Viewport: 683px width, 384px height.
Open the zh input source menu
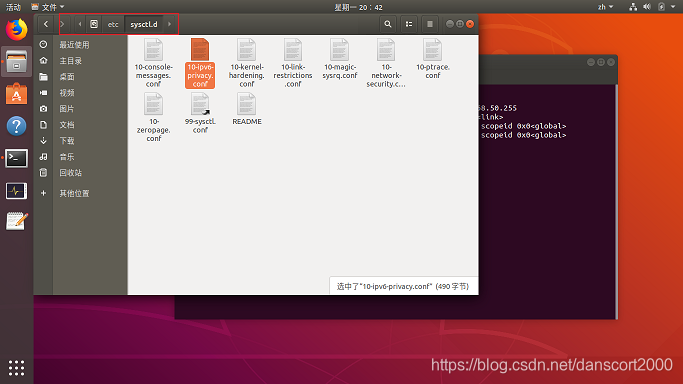pyautogui.click(x=605, y=7)
